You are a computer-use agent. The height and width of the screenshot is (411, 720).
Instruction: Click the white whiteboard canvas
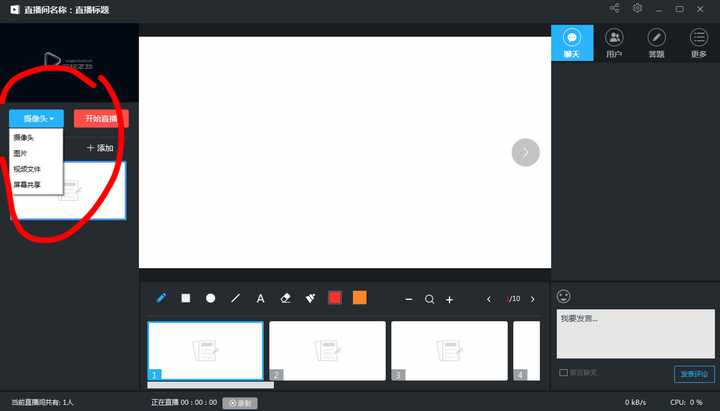point(345,152)
